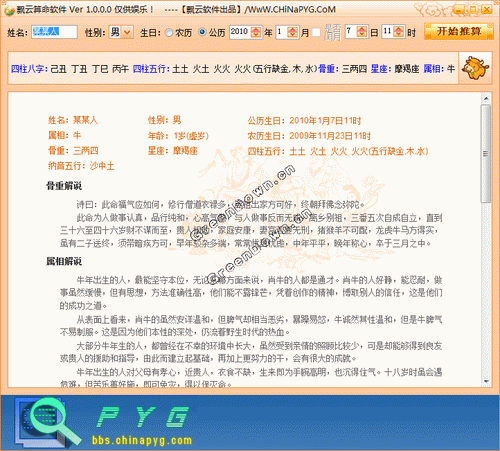Select the 农历 lunar calendar radio button
The height and width of the screenshot is (451, 500).
point(169,32)
